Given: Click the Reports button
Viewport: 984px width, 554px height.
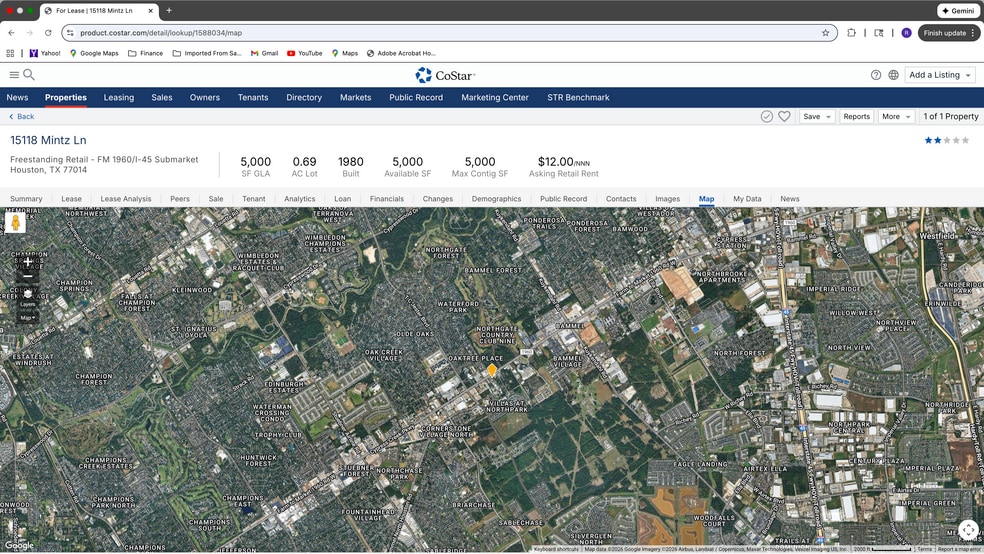Looking at the screenshot, I should point(856,117).
